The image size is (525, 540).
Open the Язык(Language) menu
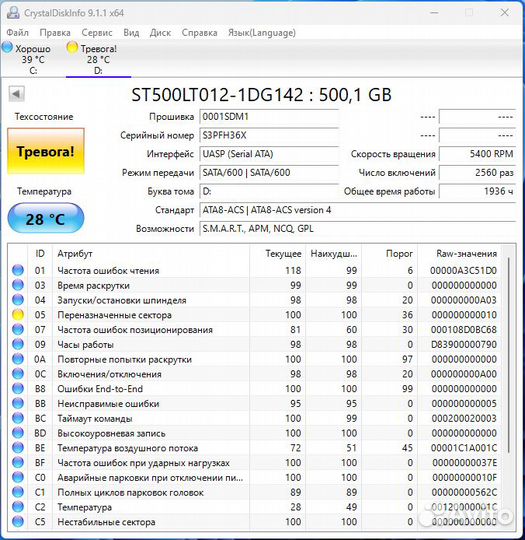pos(262,33)
